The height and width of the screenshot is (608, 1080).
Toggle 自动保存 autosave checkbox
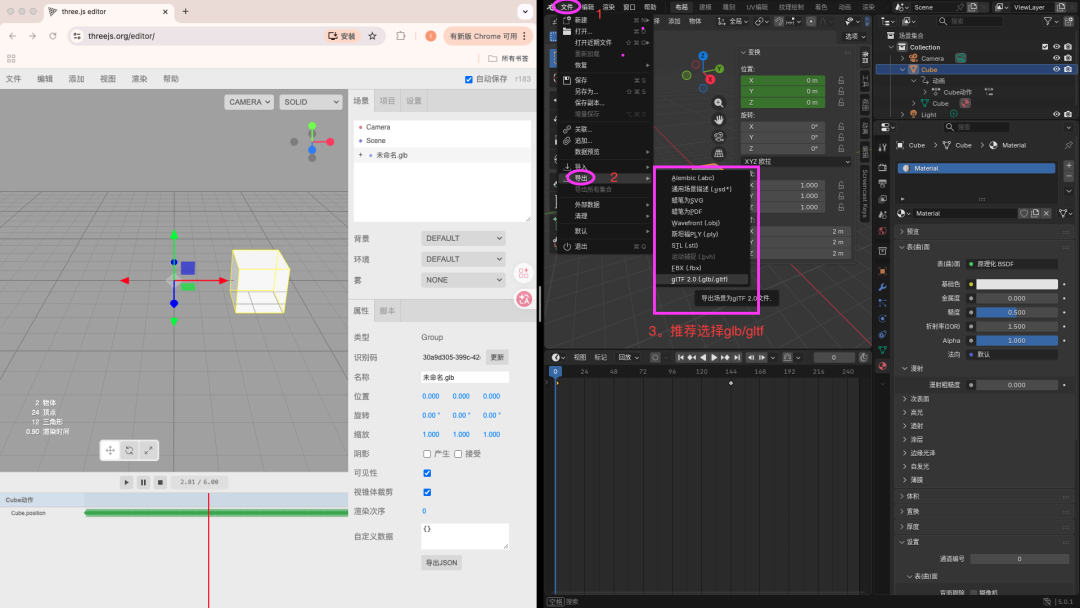point(468,79)
